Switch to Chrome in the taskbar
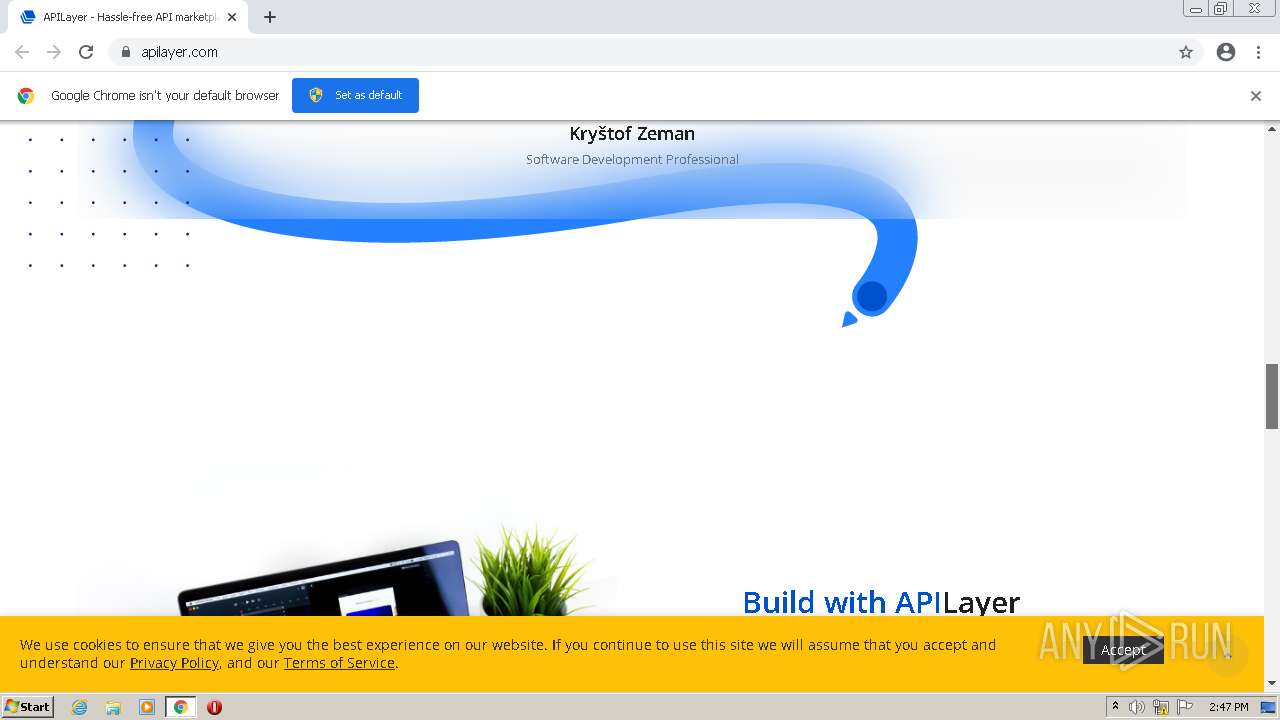This screenshot has width=1280, height=720. point(180,707)
